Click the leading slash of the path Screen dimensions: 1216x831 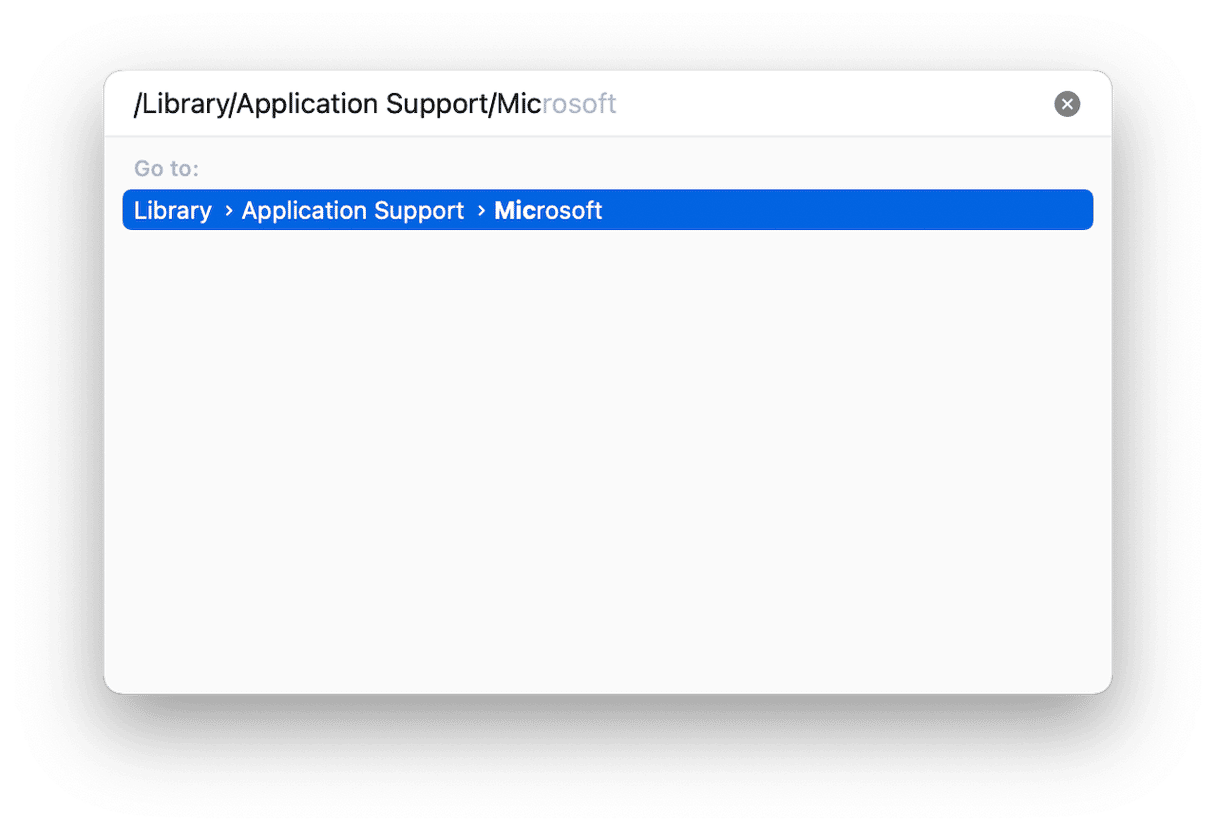[138, 104]
